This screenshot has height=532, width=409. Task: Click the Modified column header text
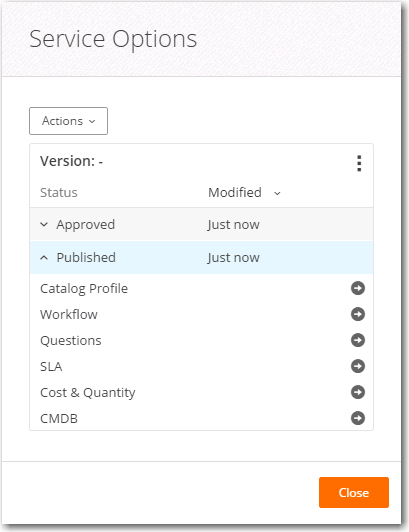235,192
